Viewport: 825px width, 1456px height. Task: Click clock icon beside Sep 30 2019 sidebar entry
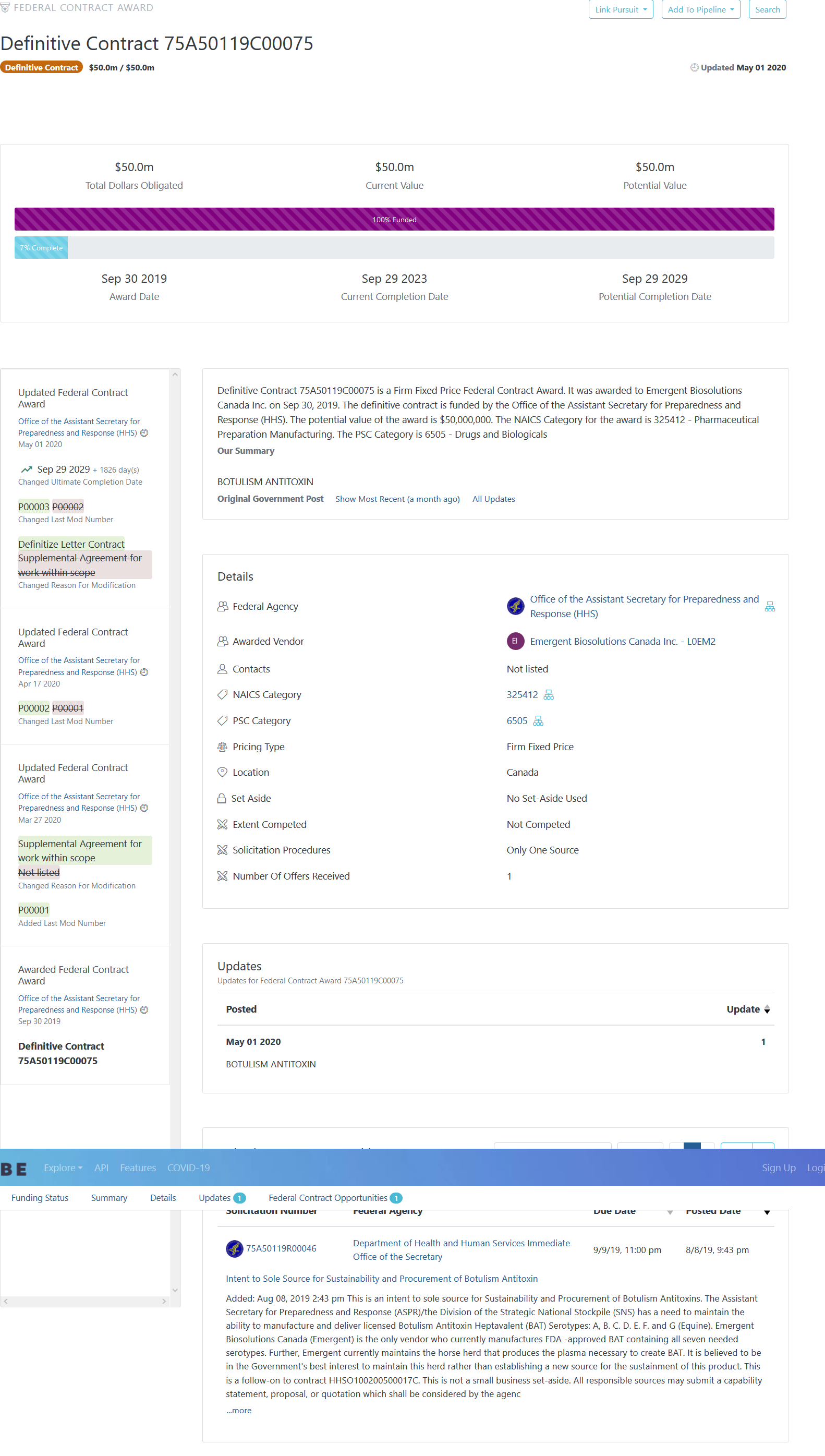pos(144,1010)
